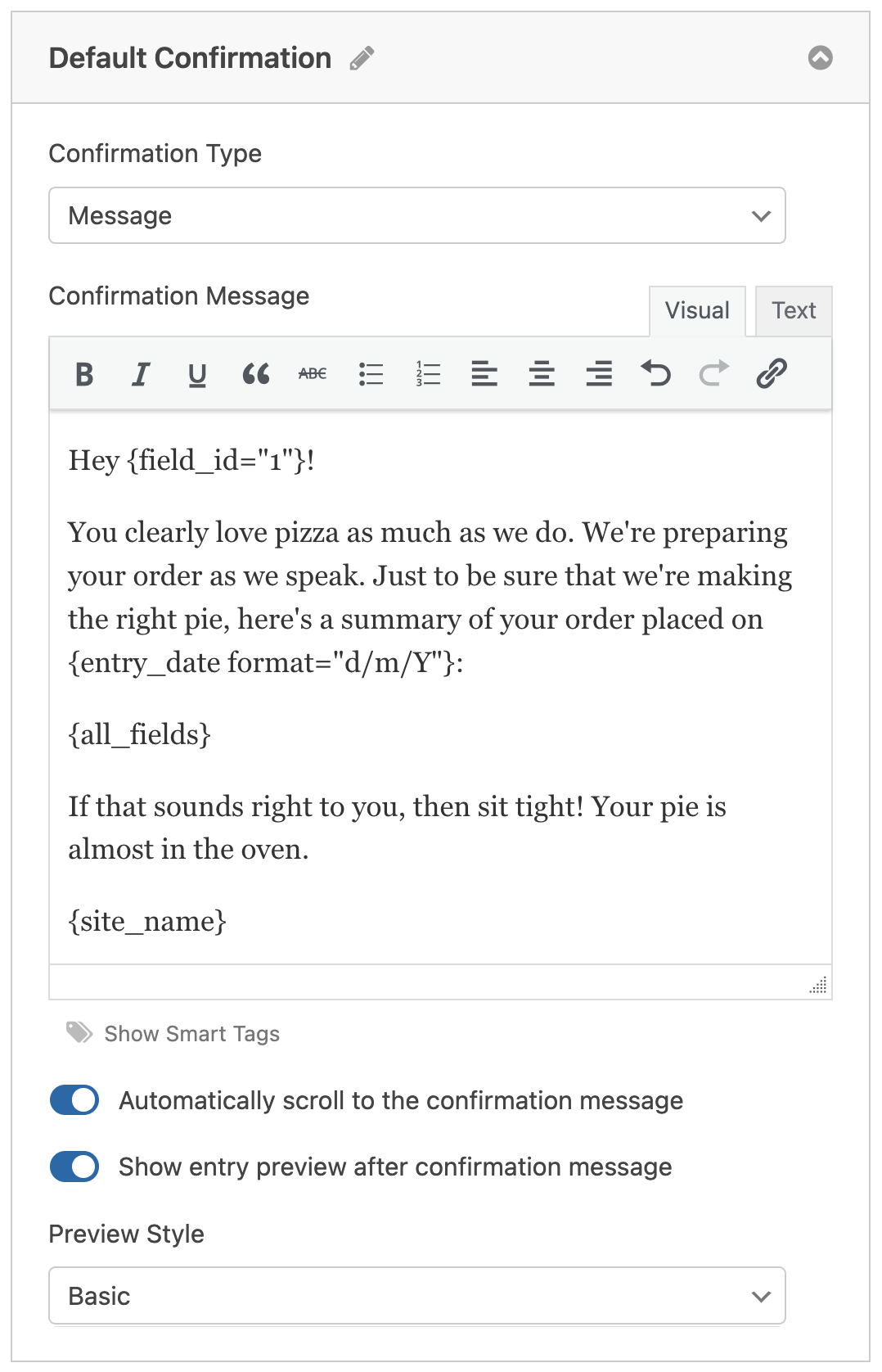882x1372 pixels.
Task: Insert a link in the message
Action: (x=772, y=373)
